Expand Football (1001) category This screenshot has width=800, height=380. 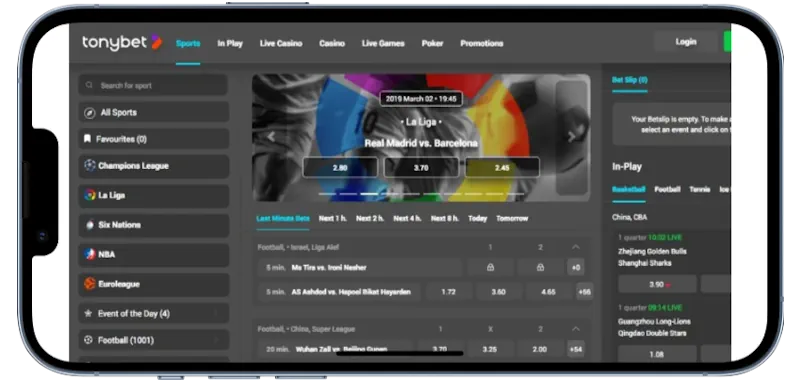tap(153, 340)
